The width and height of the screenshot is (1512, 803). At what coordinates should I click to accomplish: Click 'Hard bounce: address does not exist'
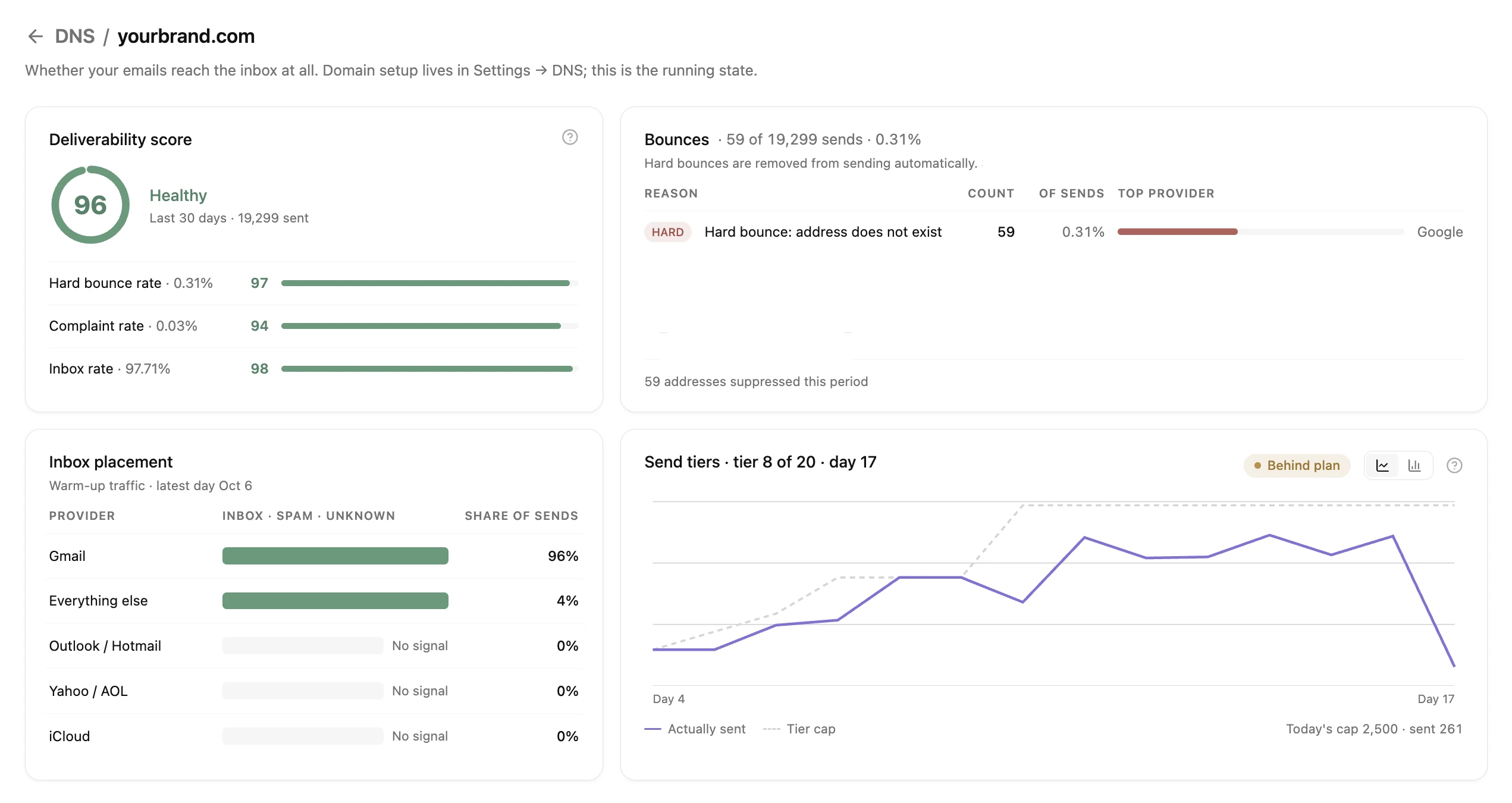(x=823, y=232)
